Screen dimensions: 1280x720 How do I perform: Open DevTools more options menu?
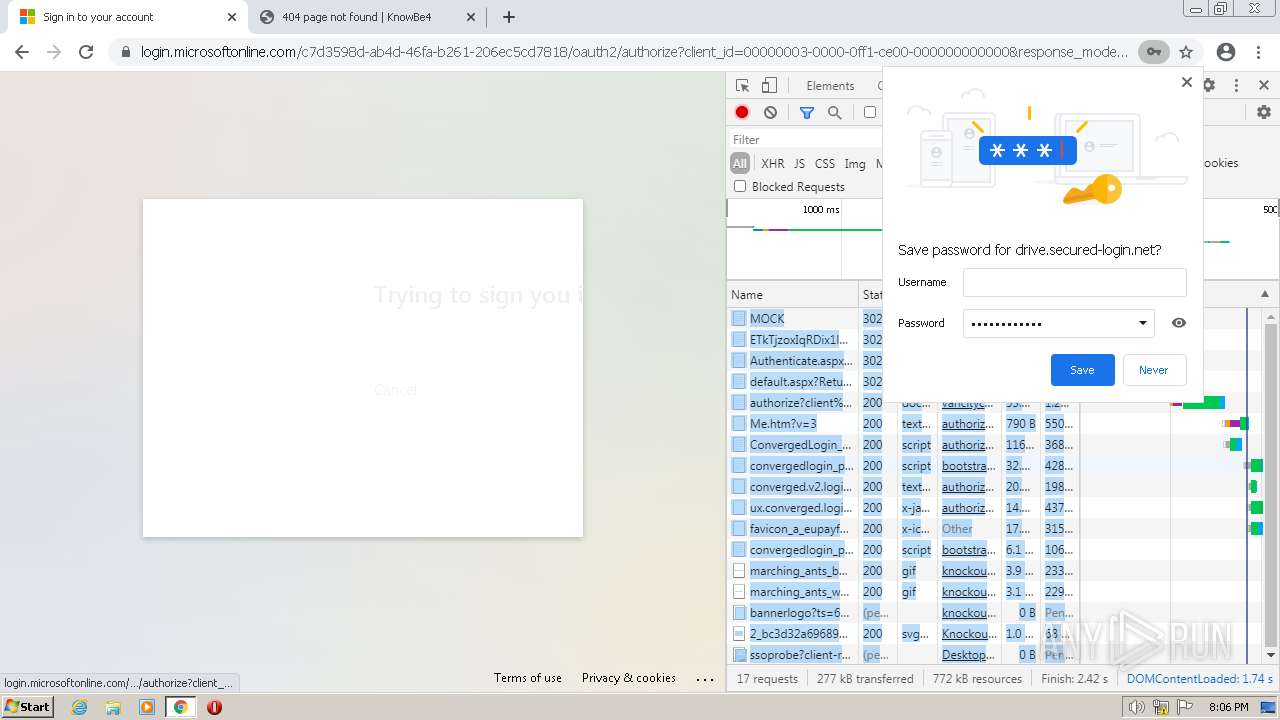(x=1236, y=86)
